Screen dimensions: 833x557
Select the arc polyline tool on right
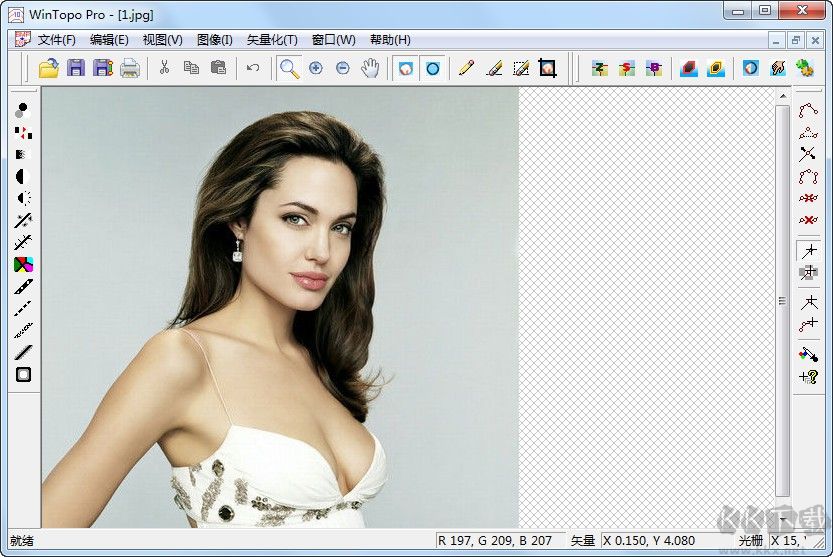pos(808,176)
